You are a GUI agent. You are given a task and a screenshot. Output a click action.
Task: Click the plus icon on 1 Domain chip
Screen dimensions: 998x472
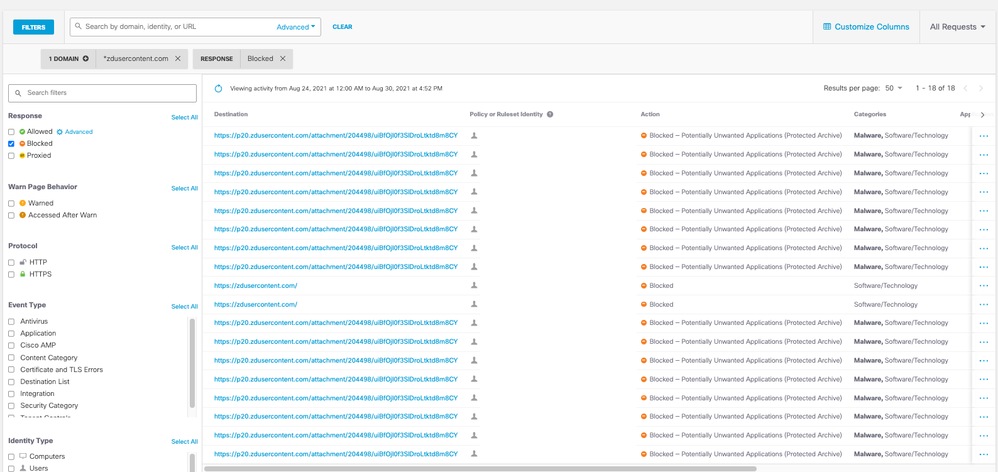point(86,59)
